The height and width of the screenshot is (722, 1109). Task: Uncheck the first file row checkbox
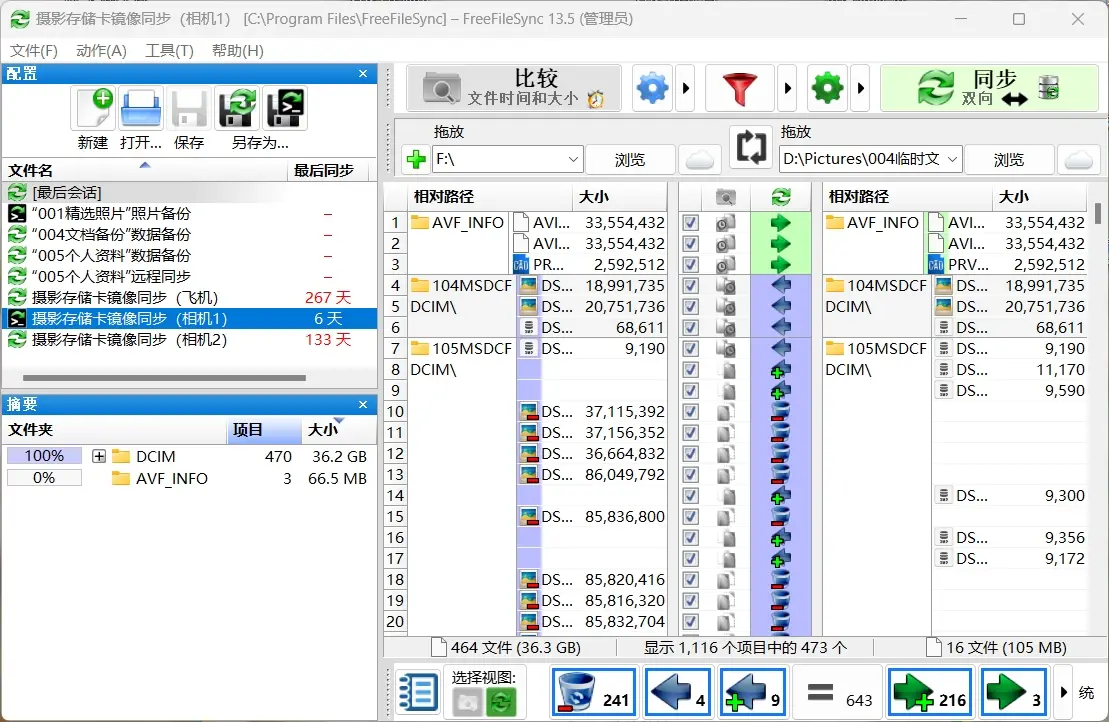click(x=690, y=222)
